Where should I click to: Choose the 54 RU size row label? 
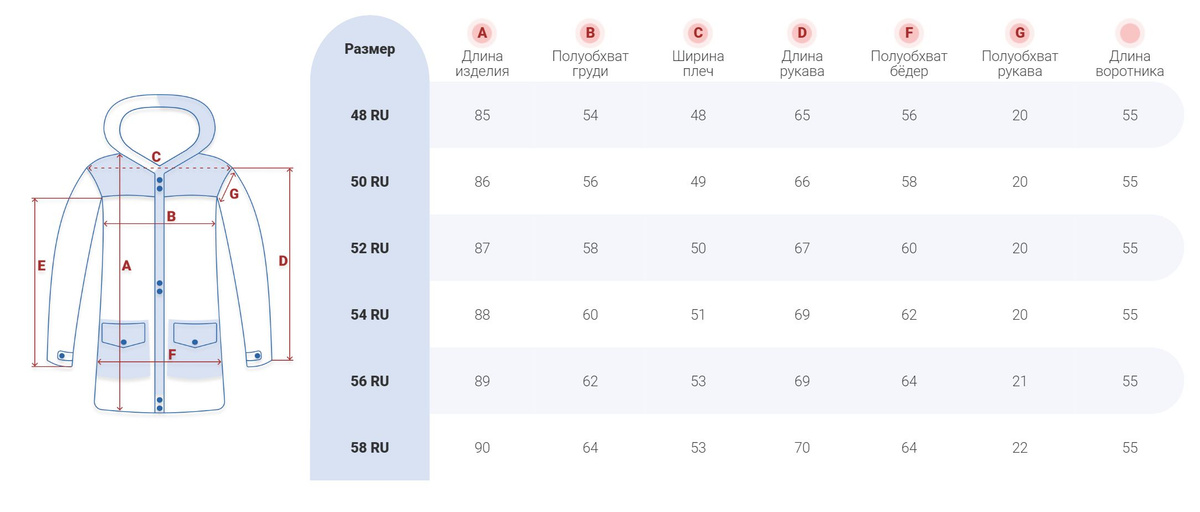pos(369,314)
